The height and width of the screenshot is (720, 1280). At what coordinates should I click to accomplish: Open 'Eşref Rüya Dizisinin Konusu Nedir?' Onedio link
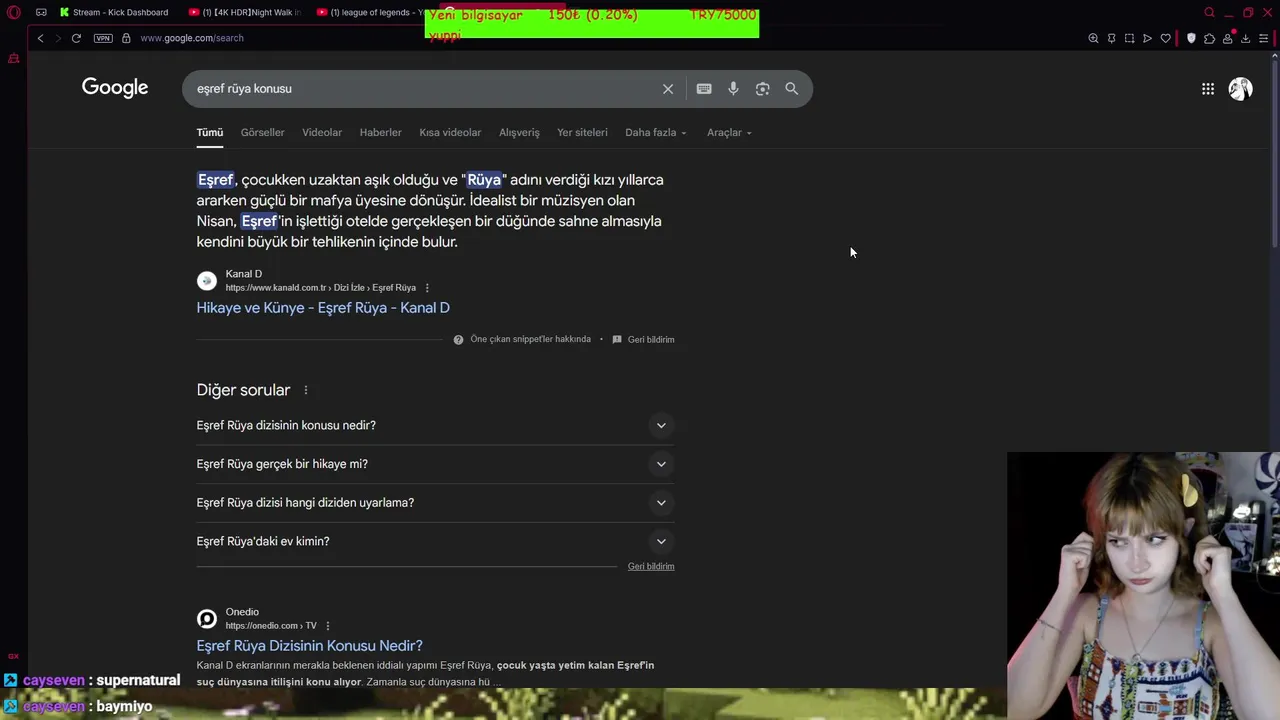pyautogui.click(x=309, y=645)
